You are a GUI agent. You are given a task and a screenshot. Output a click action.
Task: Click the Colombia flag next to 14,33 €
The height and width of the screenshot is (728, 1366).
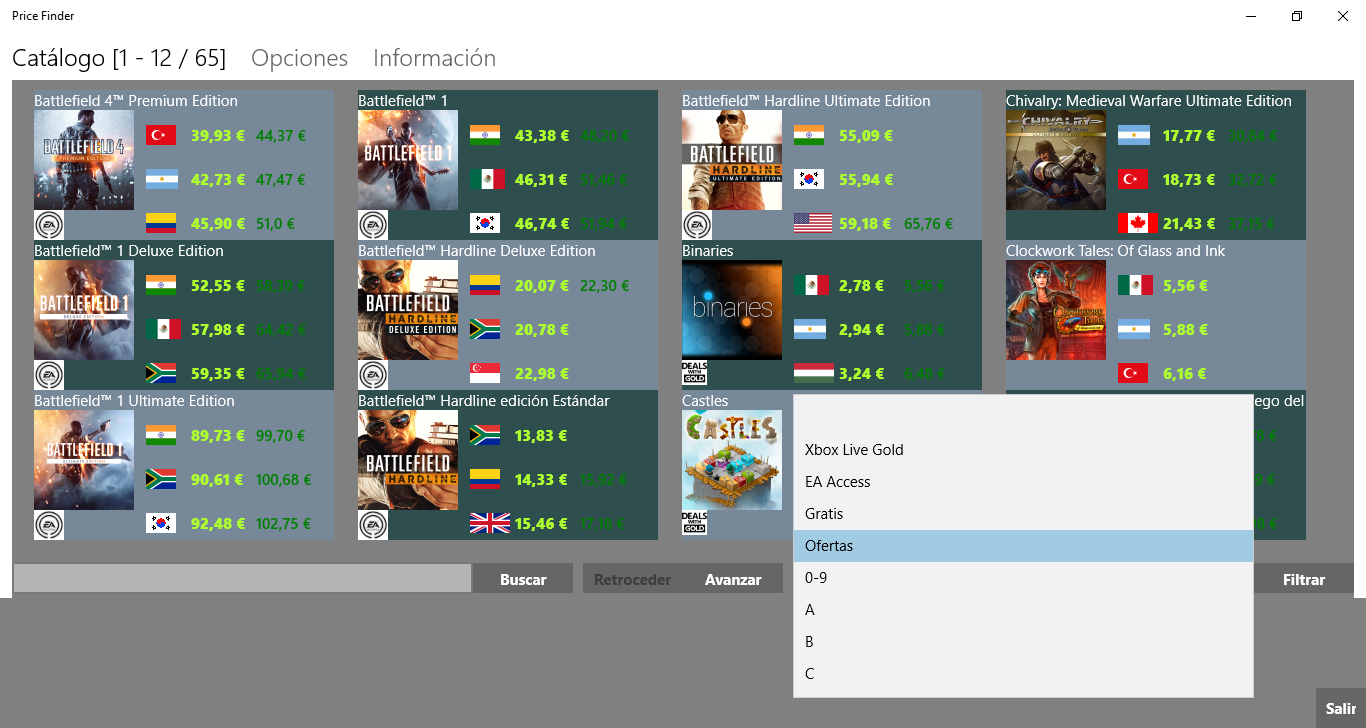[x=485, y=479]
